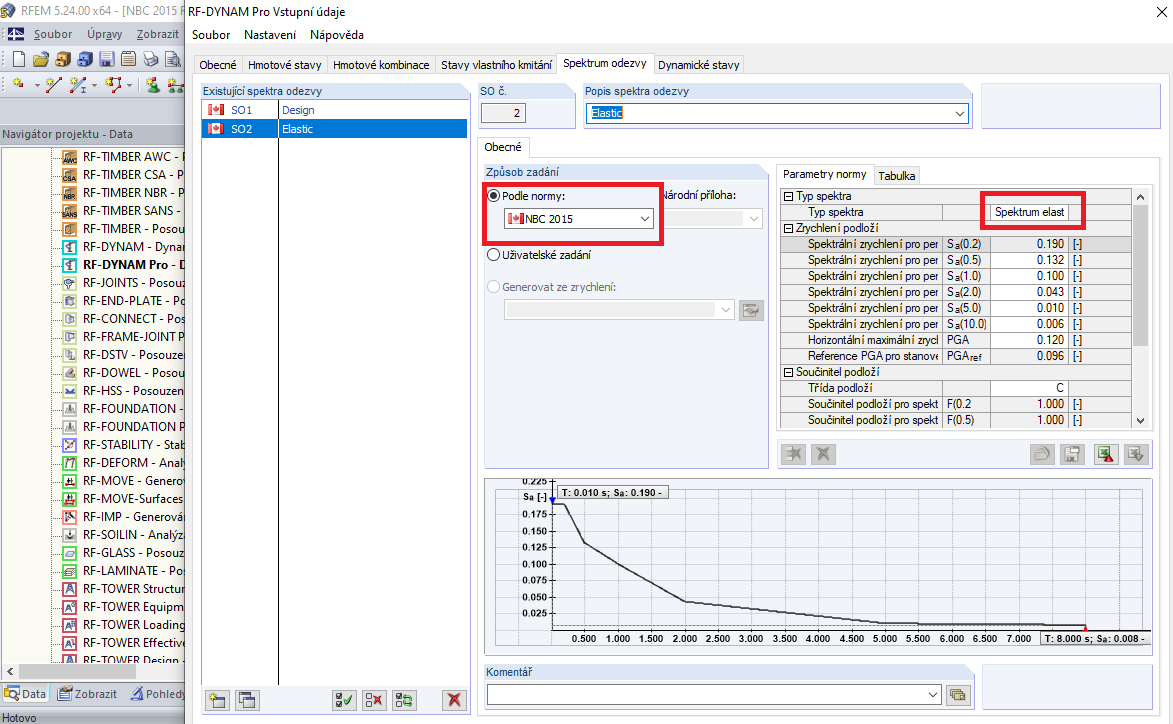Copy the selected response spectrum
The width and height of the screenshot is (1173, 724).
pyautogui.click(x=247, y=700)
